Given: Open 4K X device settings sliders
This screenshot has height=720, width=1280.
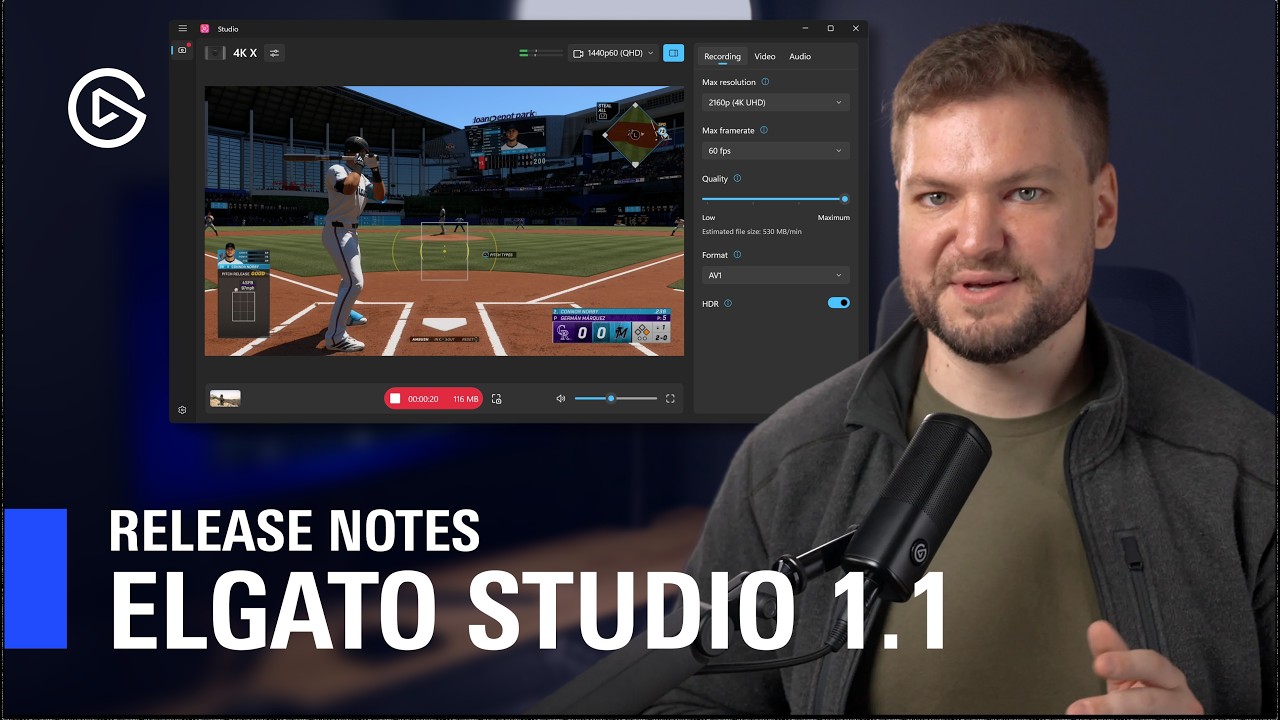Looking at the screenshot, I should coord(274,53).
